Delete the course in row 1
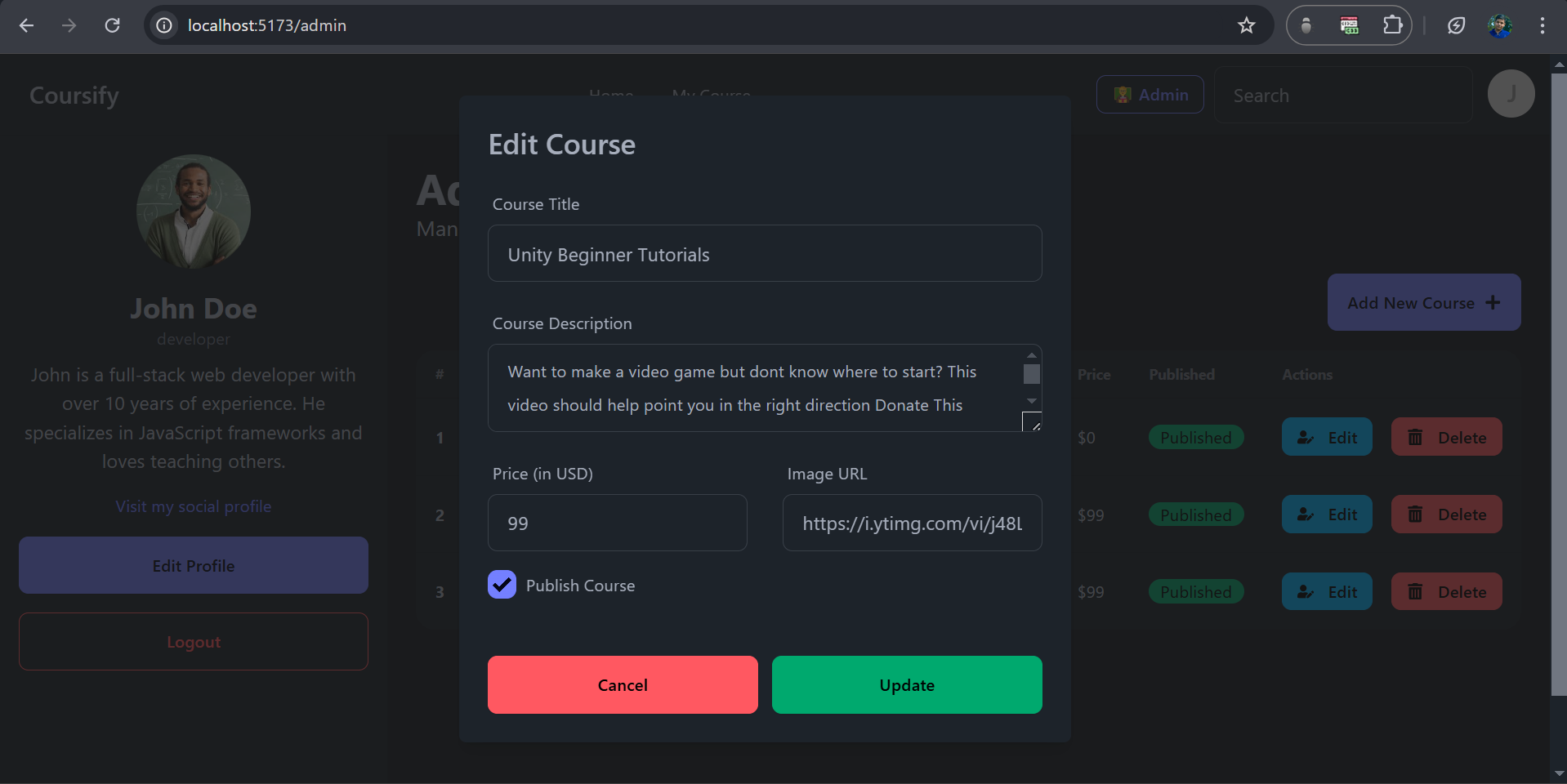This screenshot has height=784, width=1567. tap(1446, 437)
